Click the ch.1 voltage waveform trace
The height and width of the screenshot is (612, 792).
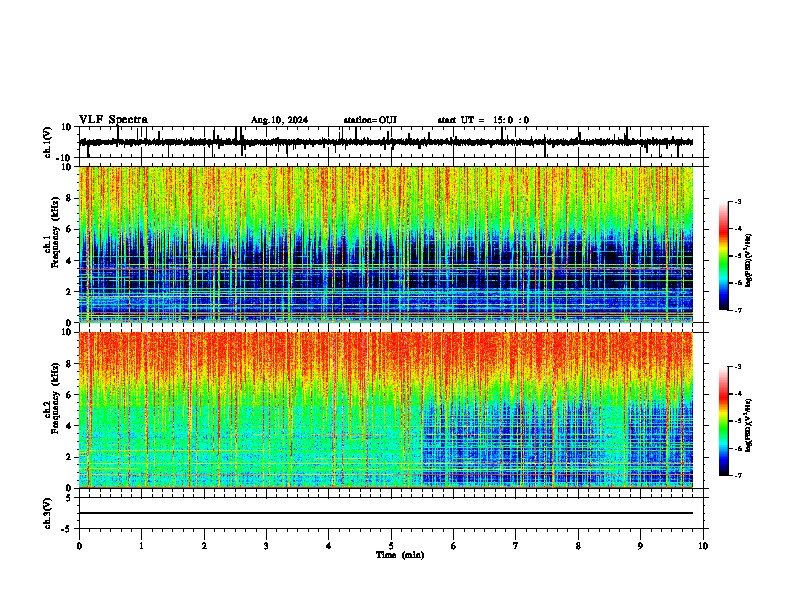click(x=386, y=142)
